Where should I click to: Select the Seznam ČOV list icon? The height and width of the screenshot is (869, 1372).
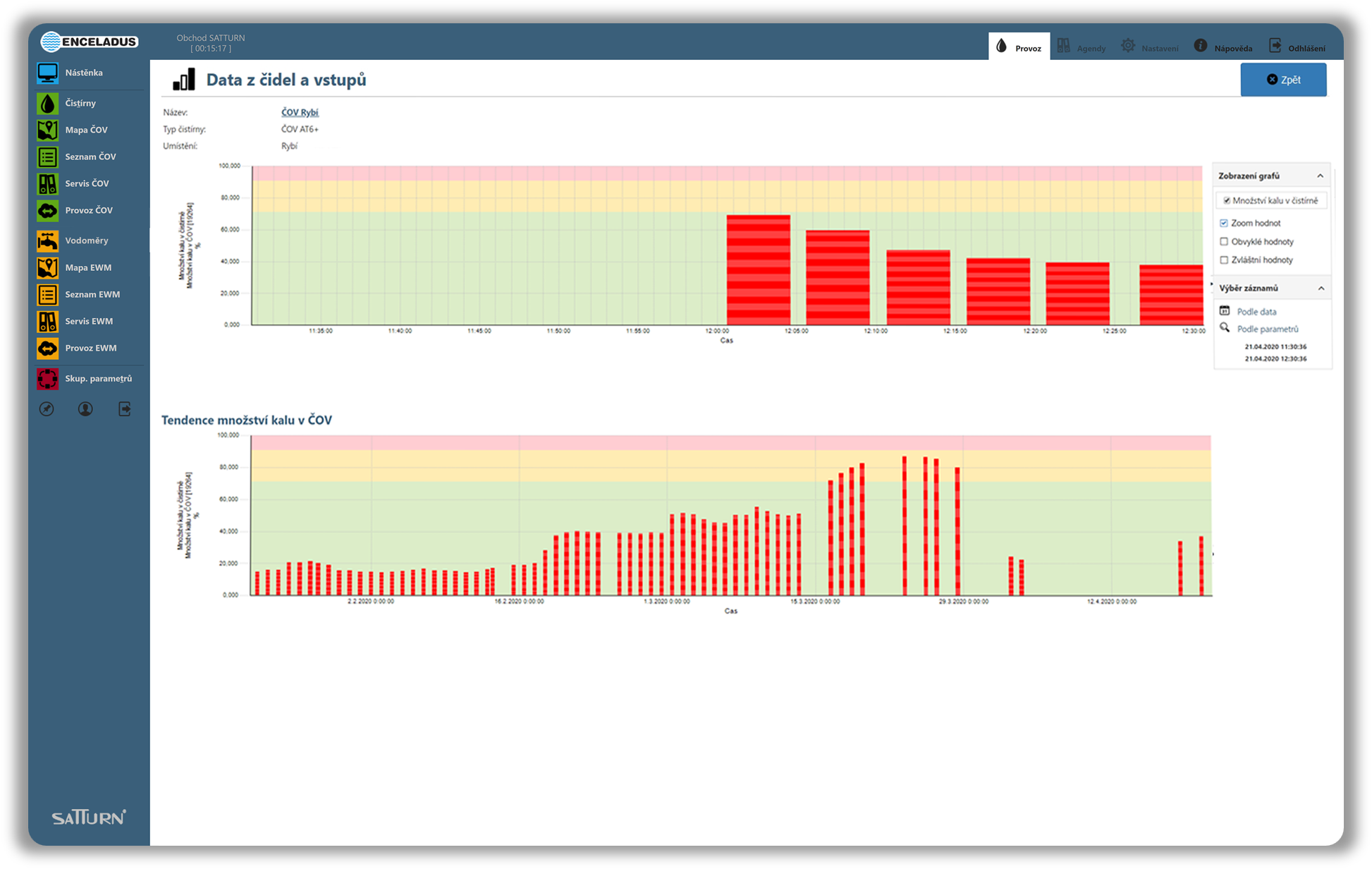click(47, 157)
